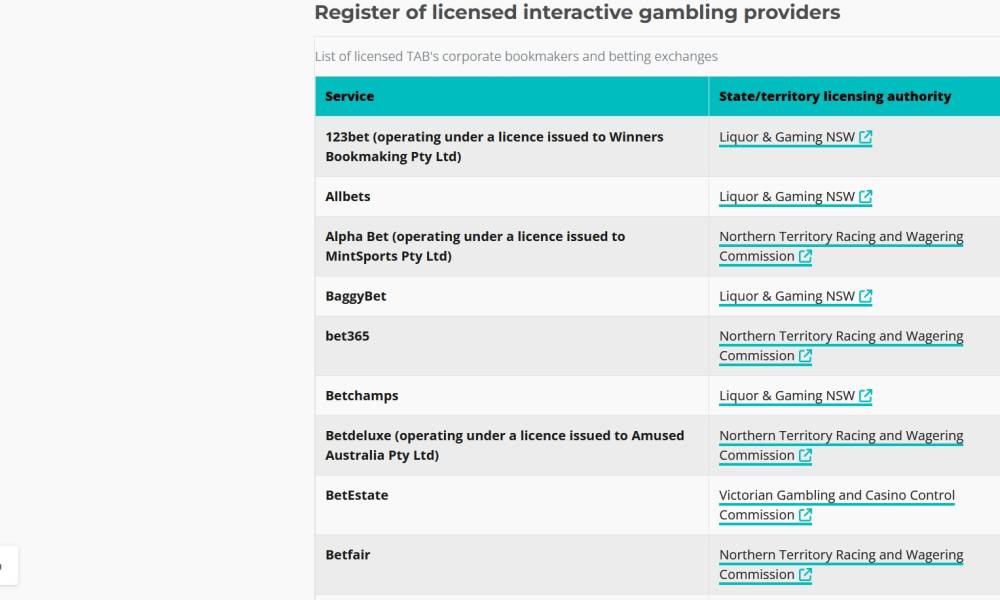Open Victorian Gambling and Casino Control Commission link
The width and height of the screenshot is (1000, 600).
click(836, 495)
